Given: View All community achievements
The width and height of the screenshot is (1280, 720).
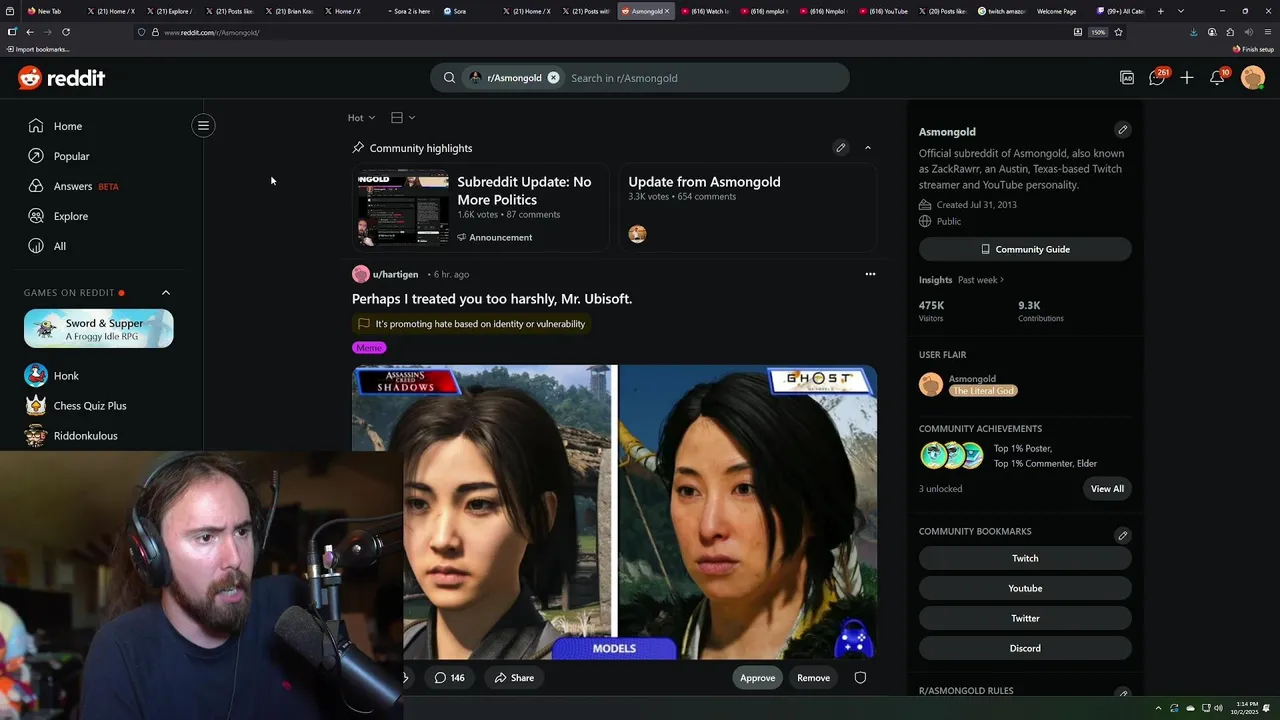Looking at the screenshot, I should pos(1107,489).
